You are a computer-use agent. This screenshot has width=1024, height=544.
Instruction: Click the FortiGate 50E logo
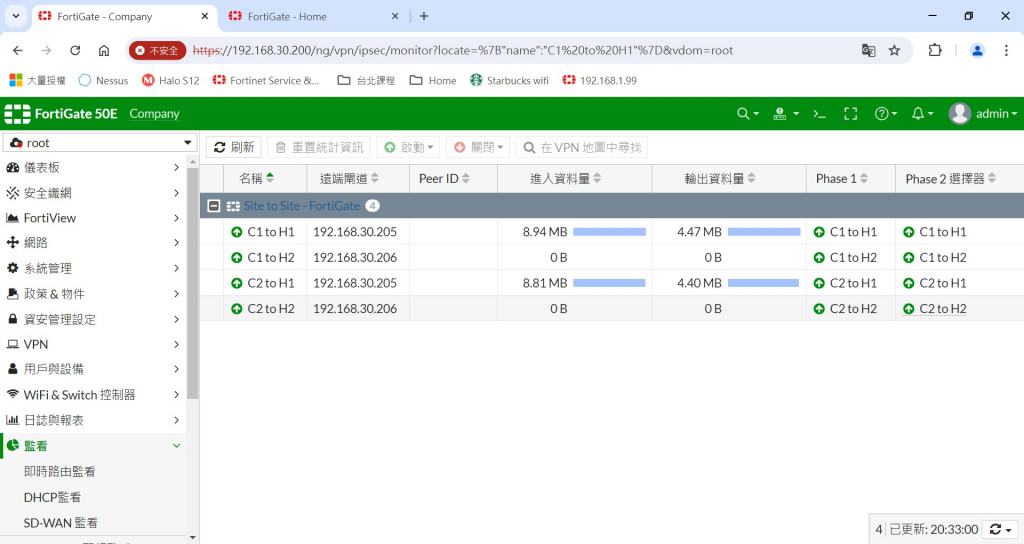pos(61,114)
